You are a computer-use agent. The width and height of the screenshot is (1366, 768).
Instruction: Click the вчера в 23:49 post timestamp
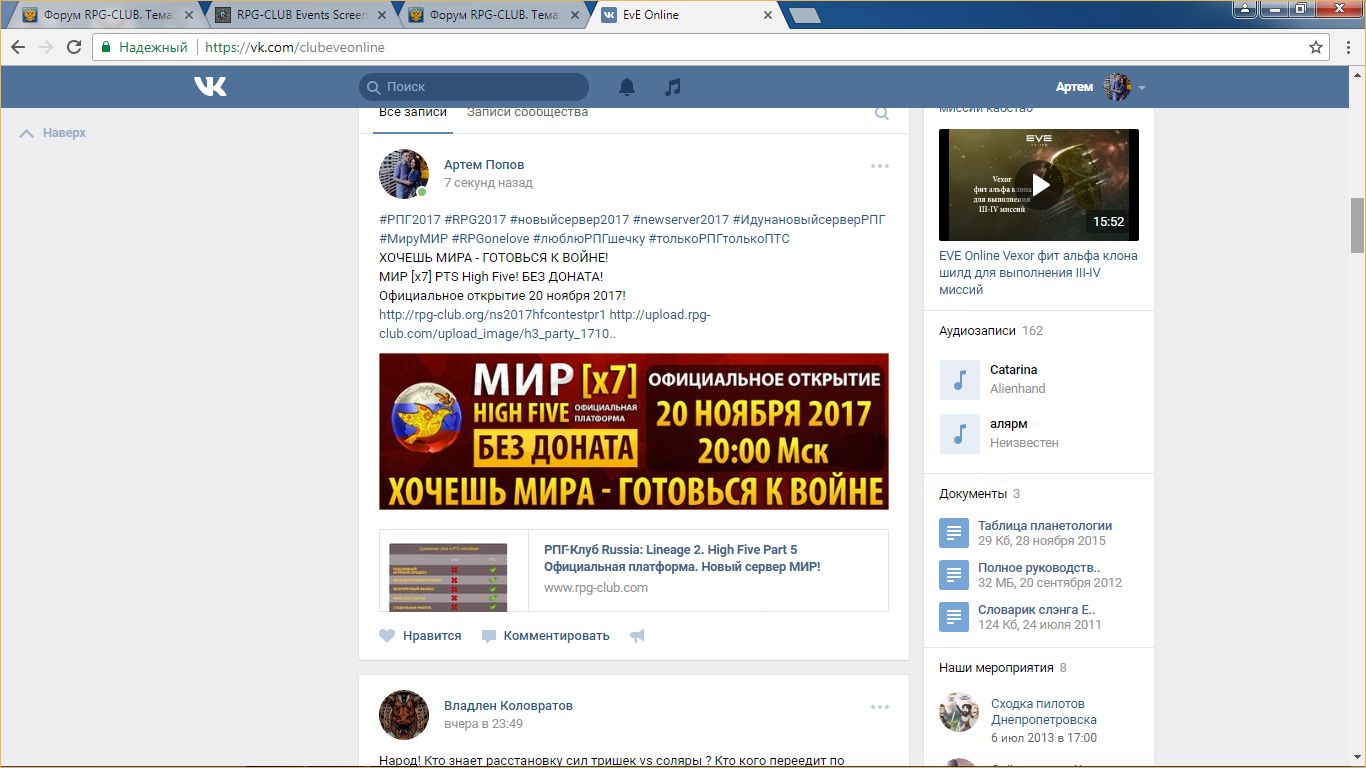483,724
